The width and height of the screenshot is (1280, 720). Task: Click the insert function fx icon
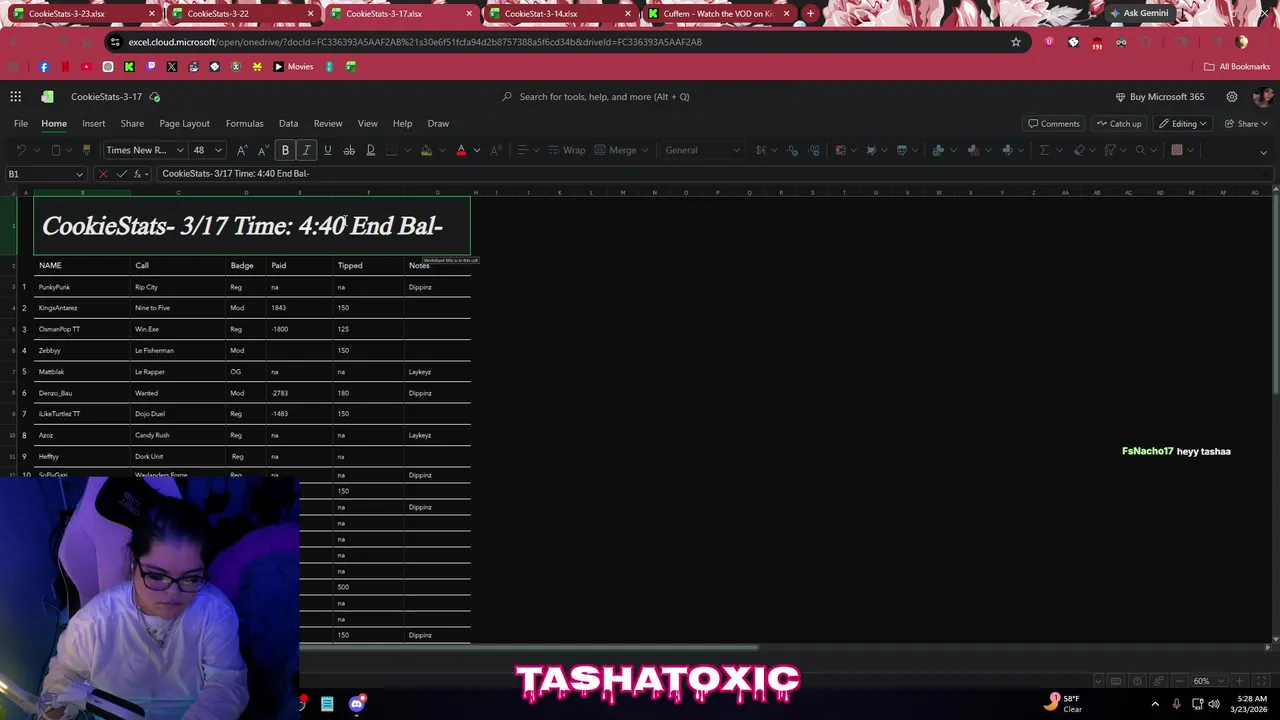tap(139, 174)
